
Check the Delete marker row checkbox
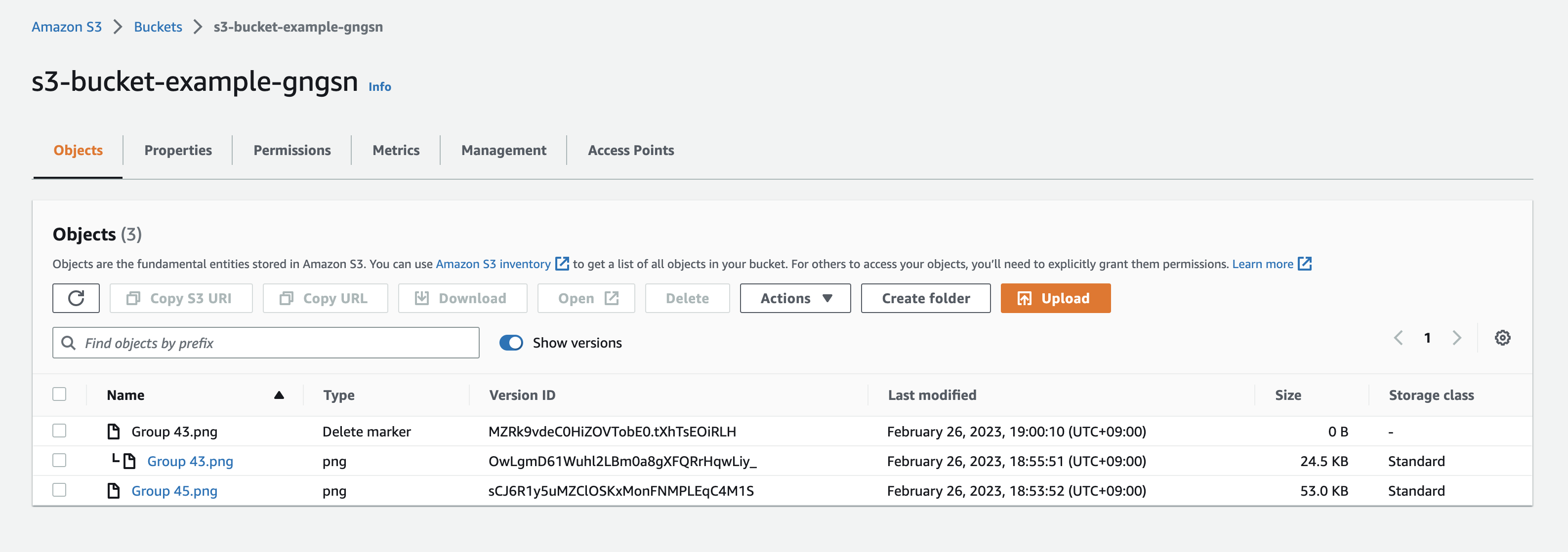59,431
